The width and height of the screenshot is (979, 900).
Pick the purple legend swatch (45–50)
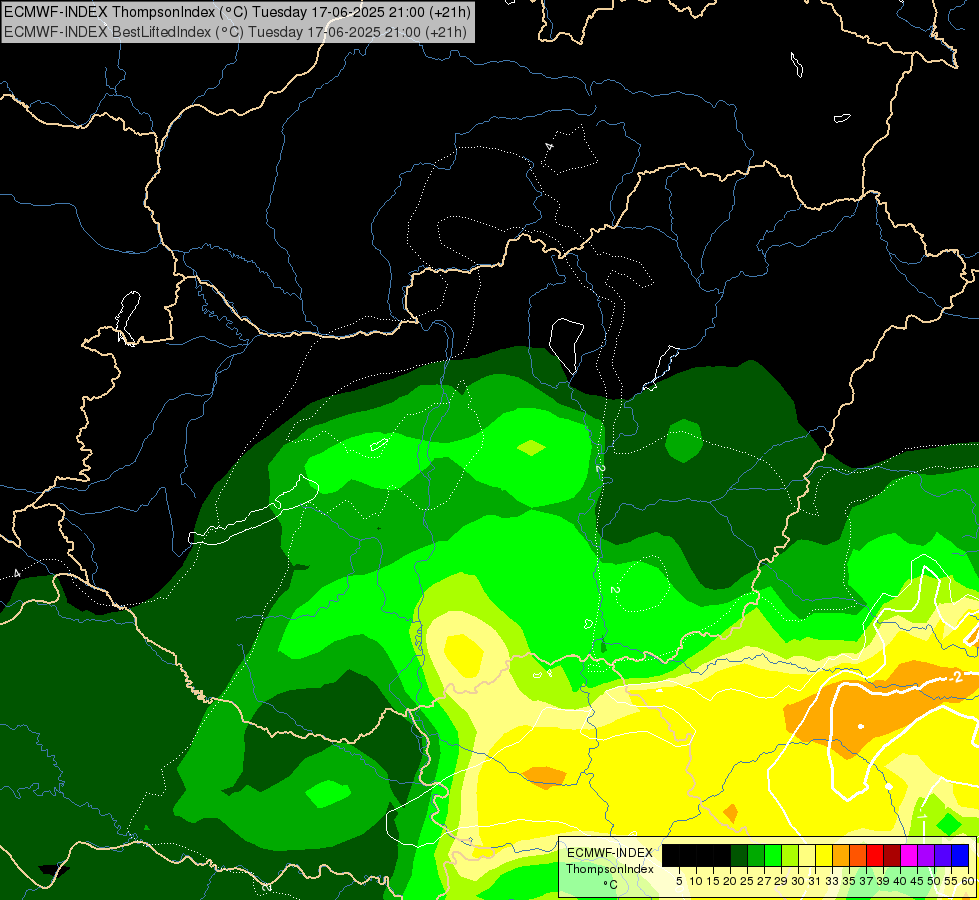[x=927, y=855]
